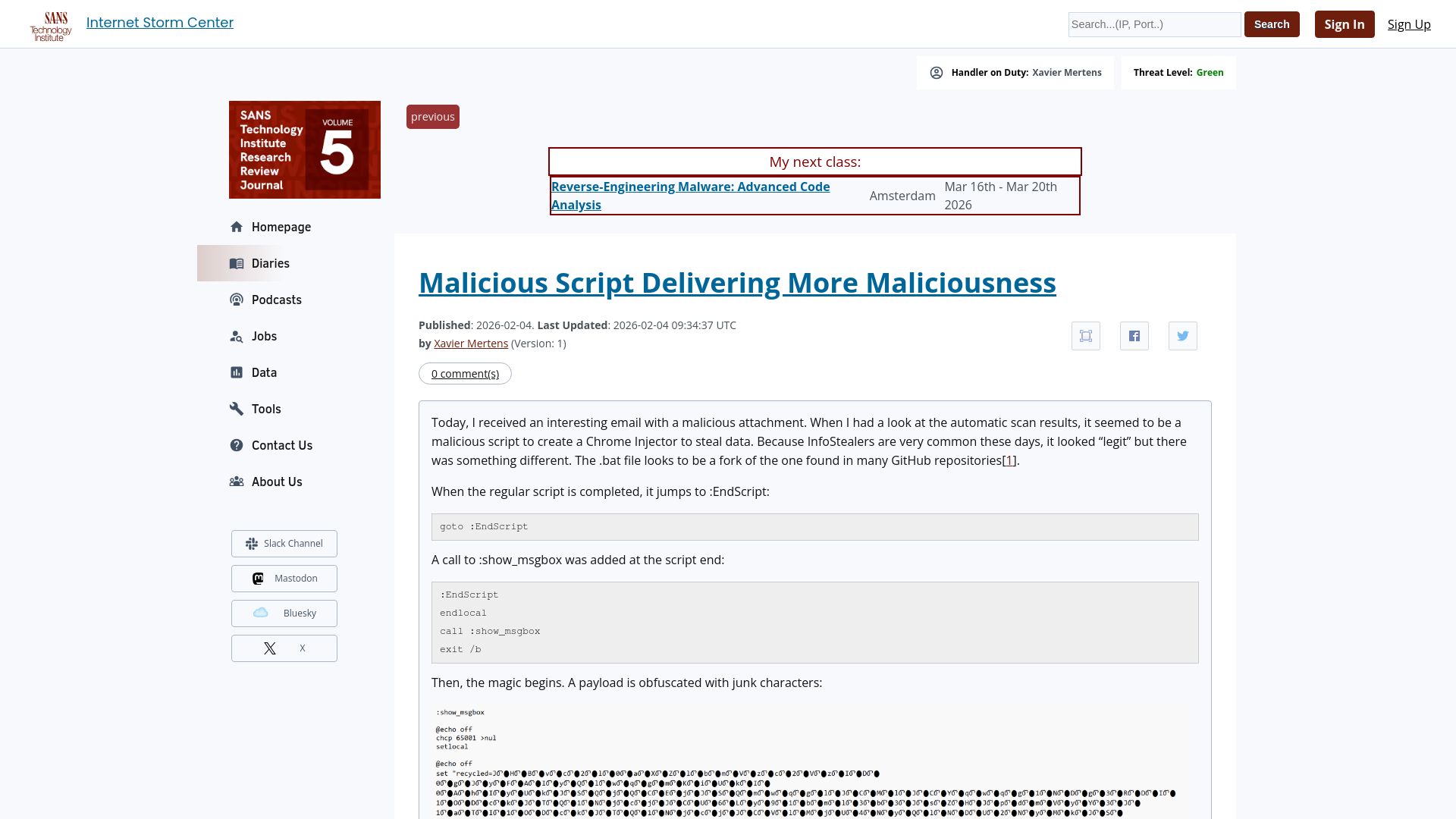
Task: View Xavier Mertens' author profile
Action: click(470, 343)
